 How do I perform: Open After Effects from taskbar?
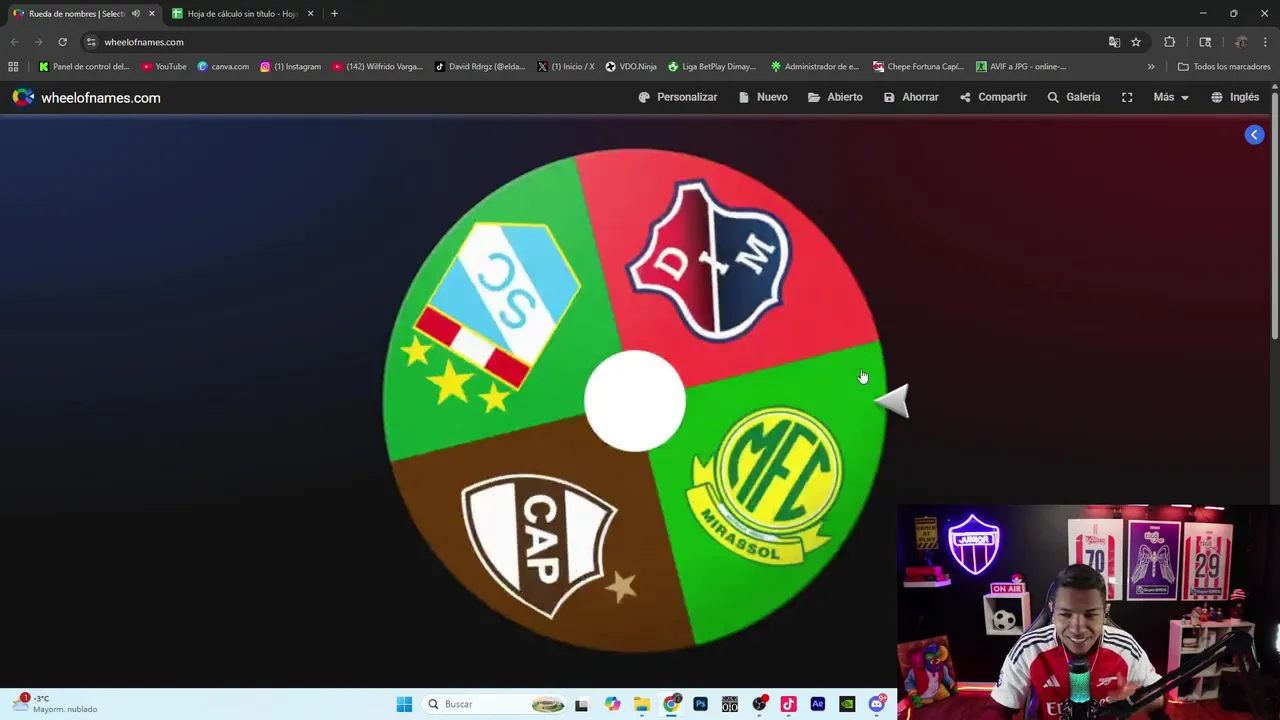point(817,704)
